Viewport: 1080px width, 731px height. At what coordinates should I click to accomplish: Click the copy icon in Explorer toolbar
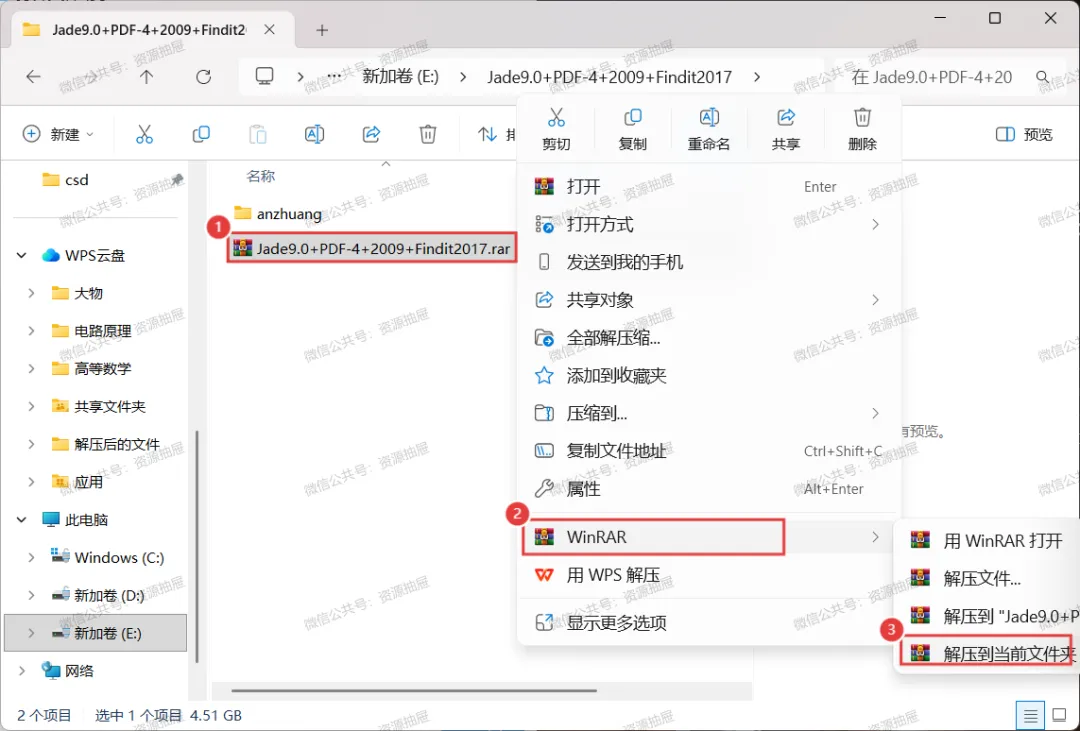pos(201,134)
